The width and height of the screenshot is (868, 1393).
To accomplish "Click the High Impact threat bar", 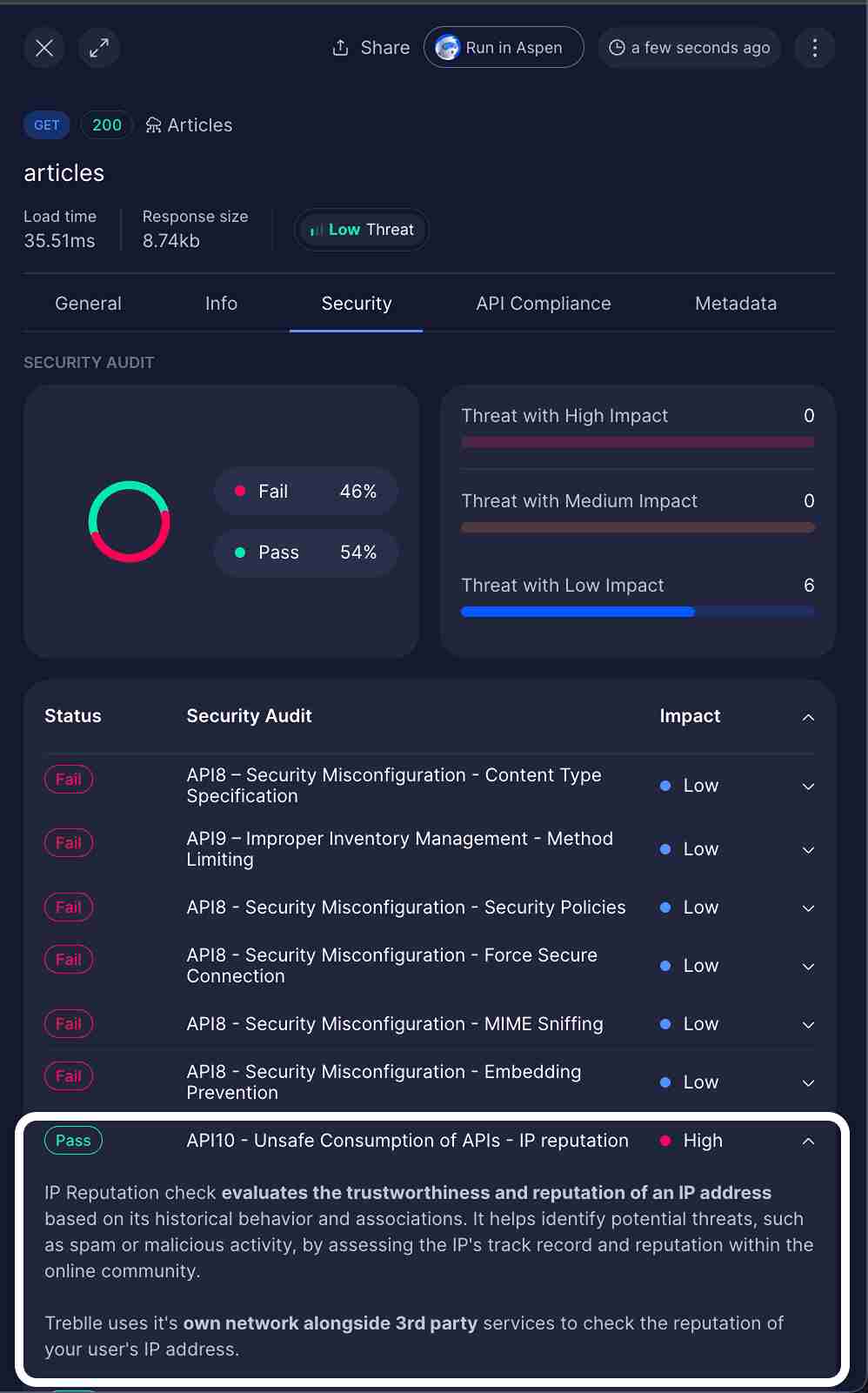I will click(638, 442).
